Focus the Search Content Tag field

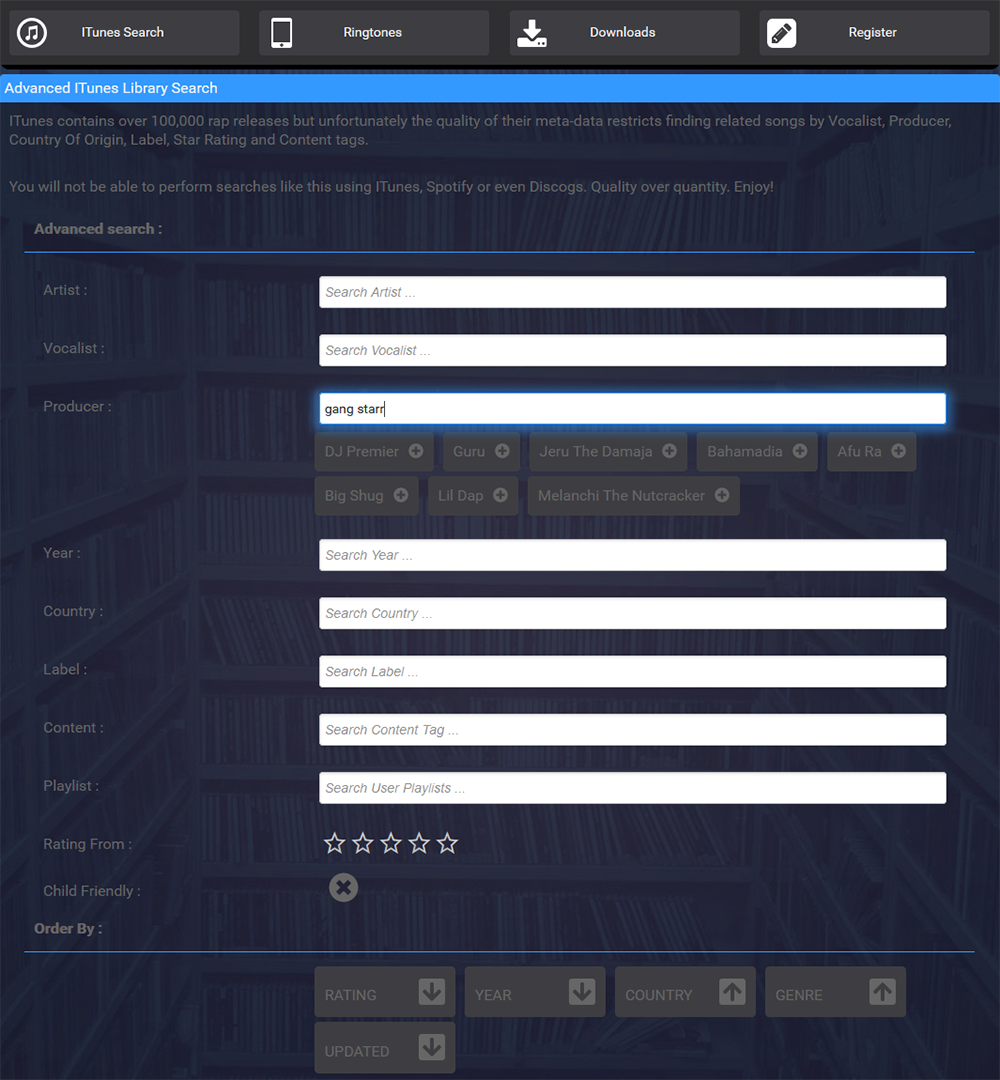tap(632, 729)
